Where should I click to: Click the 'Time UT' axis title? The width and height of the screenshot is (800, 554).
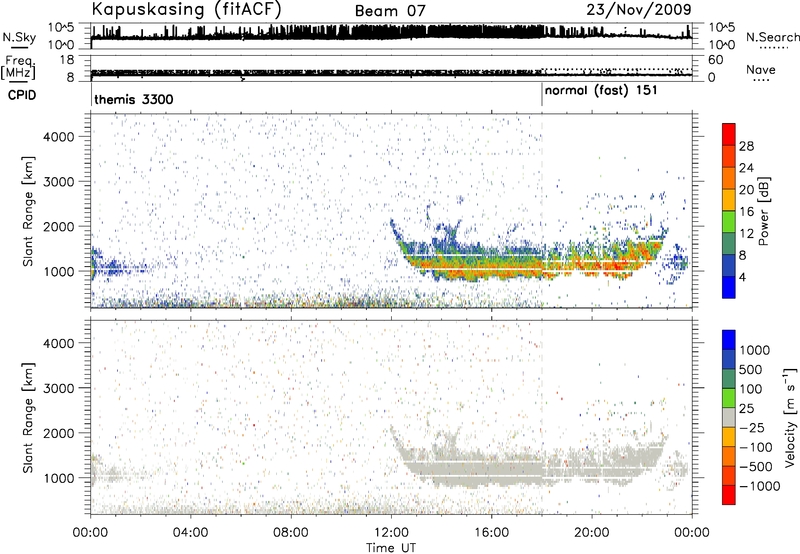click(391, 548)
